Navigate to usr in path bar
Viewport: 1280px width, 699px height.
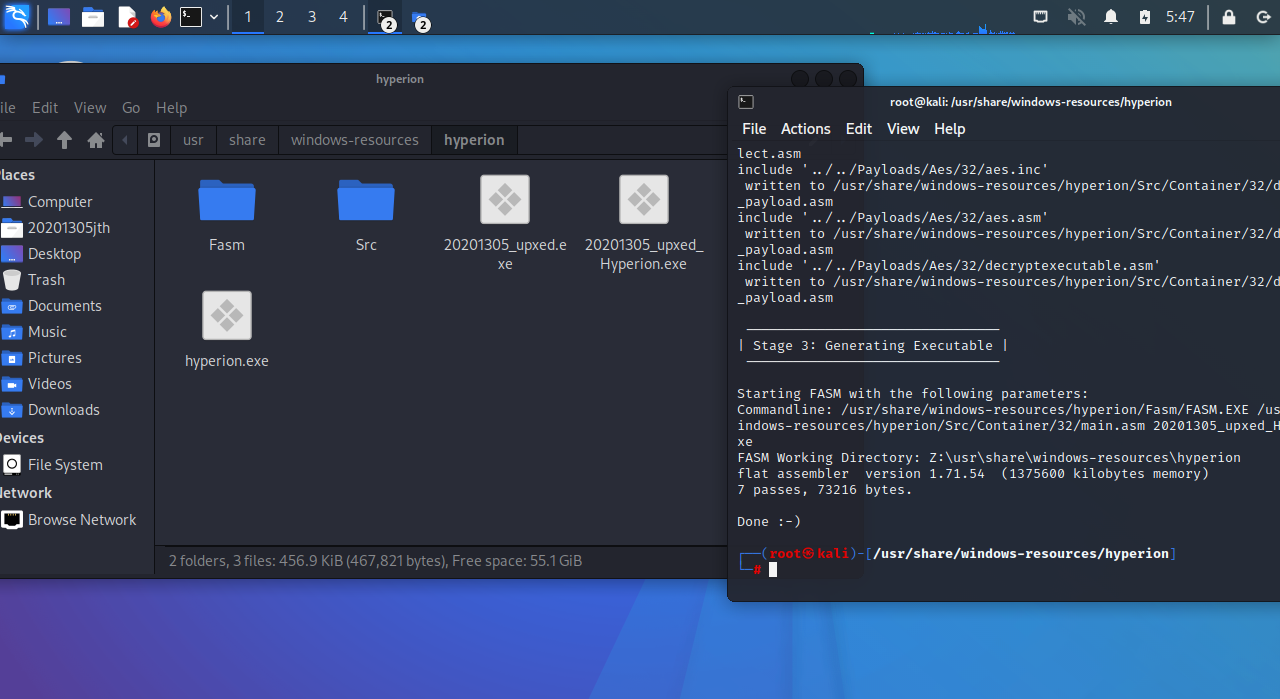(193, 140)
